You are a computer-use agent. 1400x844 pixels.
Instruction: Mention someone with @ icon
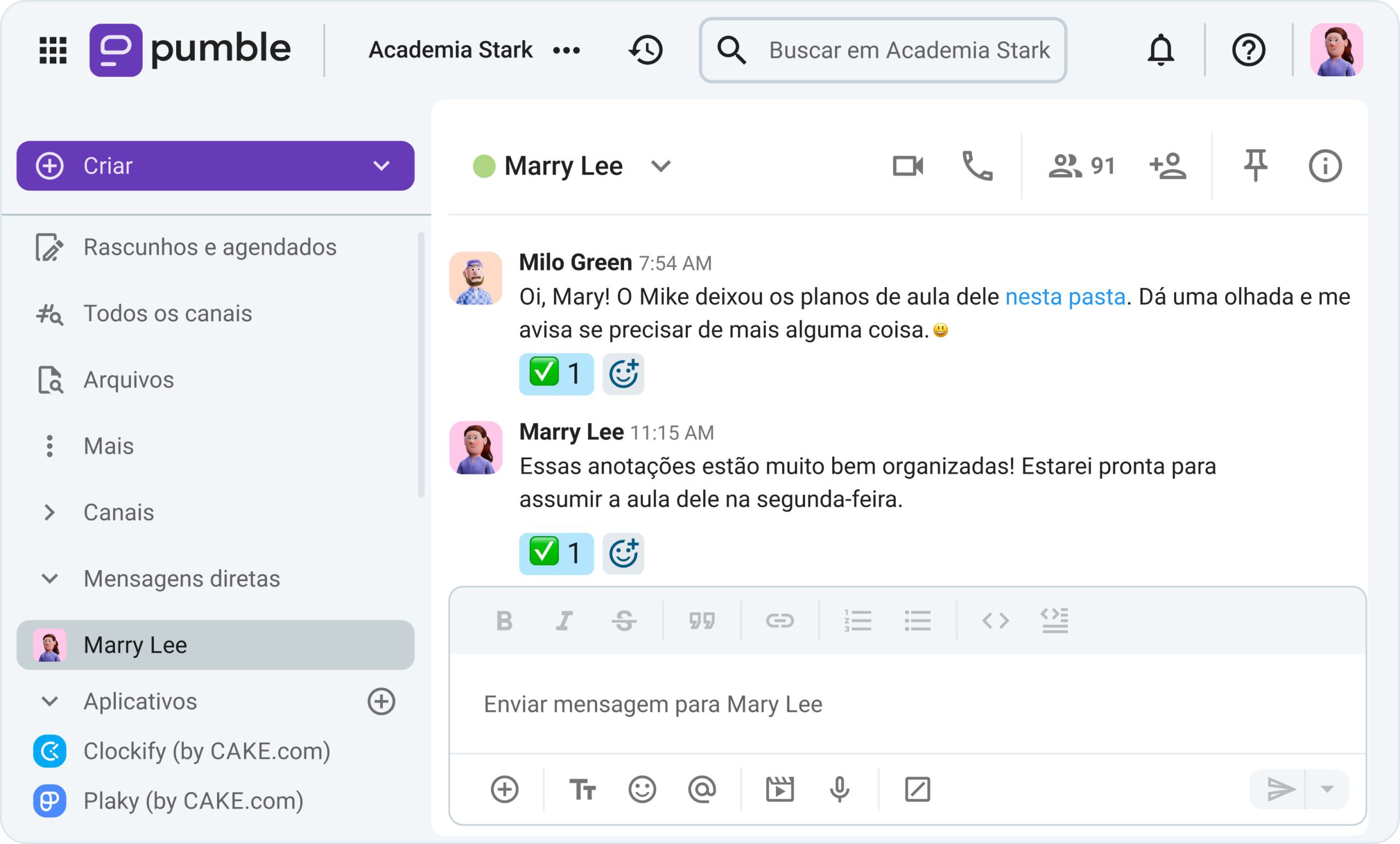pyautogui.click(x=702, y=789)
